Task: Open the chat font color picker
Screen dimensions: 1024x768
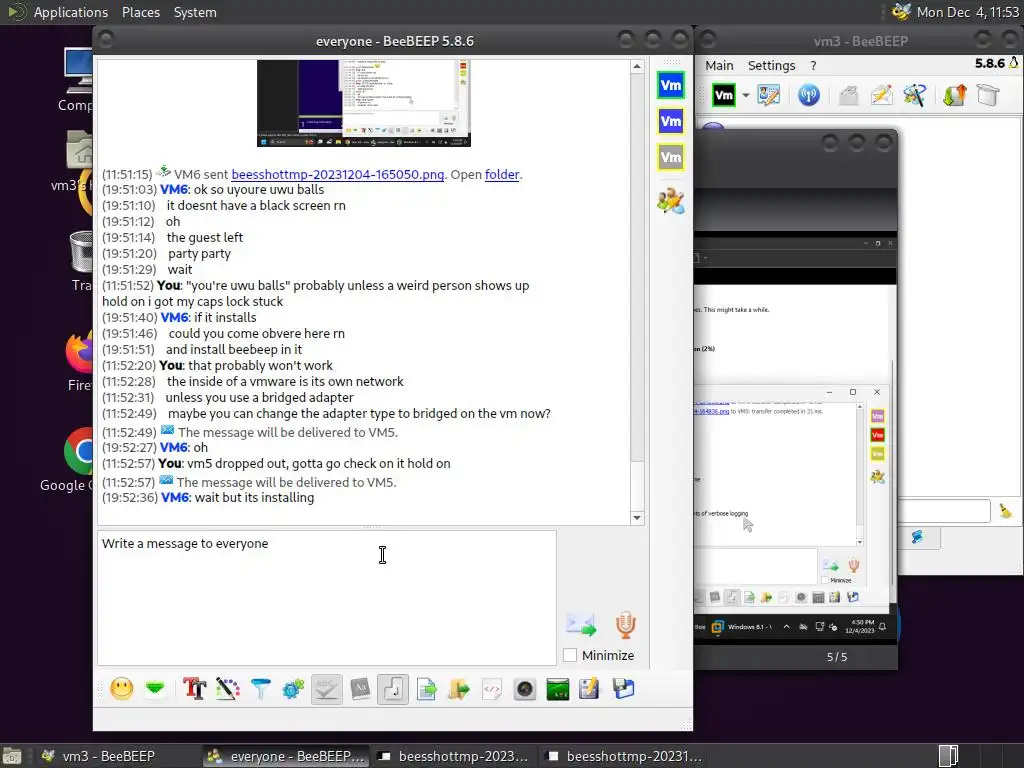Action: click(x=227, y=689)
